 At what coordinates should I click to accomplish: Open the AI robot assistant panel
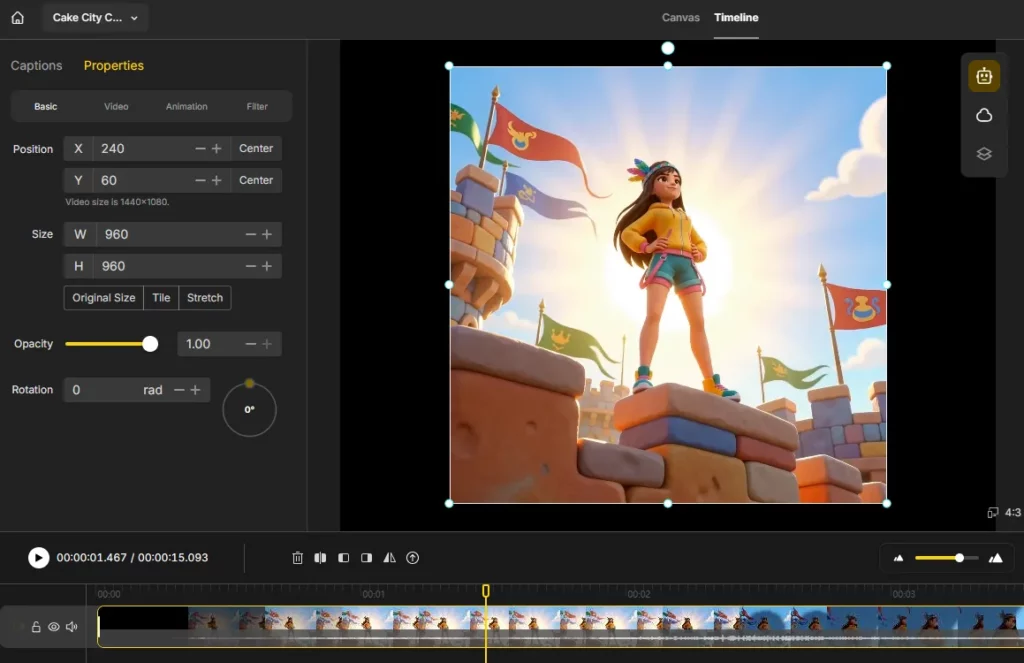[x=984, y=76]
